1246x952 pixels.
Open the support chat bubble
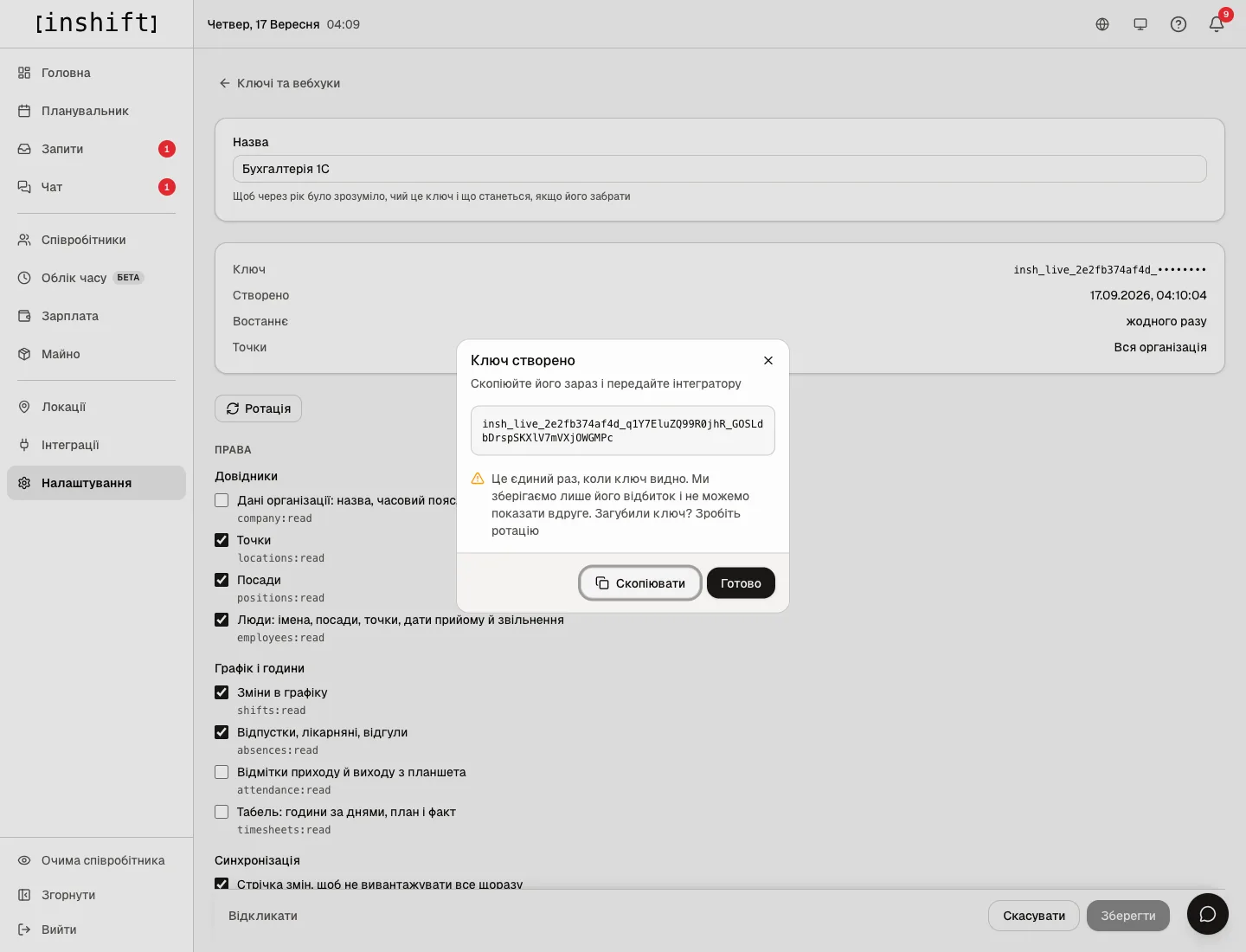click(x=1208, y=914)
